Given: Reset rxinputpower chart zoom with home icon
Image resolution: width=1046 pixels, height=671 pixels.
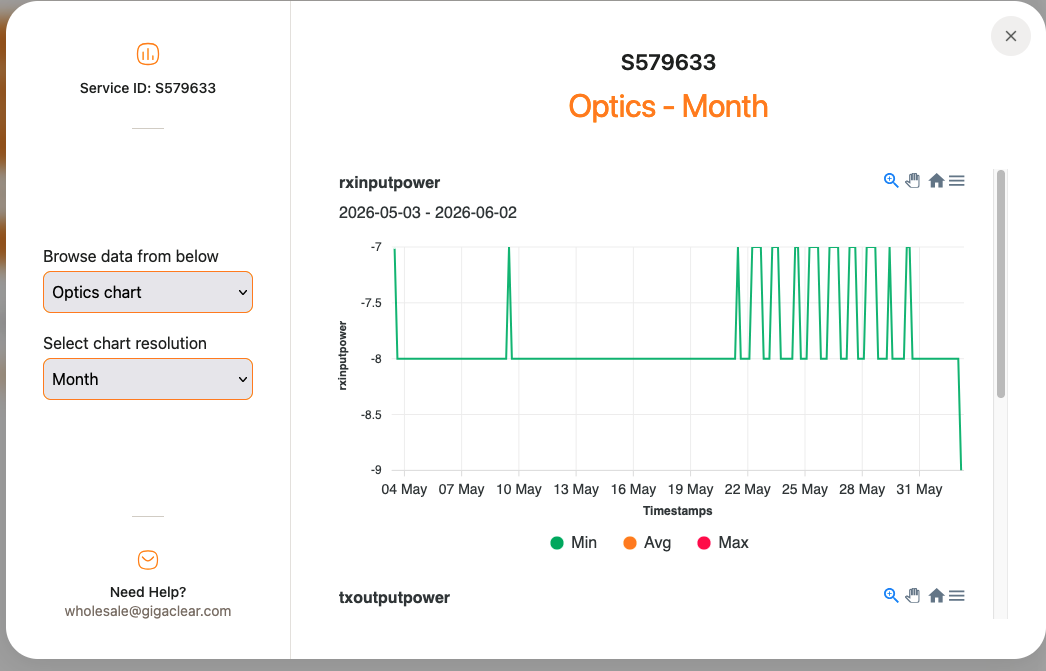Looking at the screenshot, I should pyautogui.click(x=936, y=181).
